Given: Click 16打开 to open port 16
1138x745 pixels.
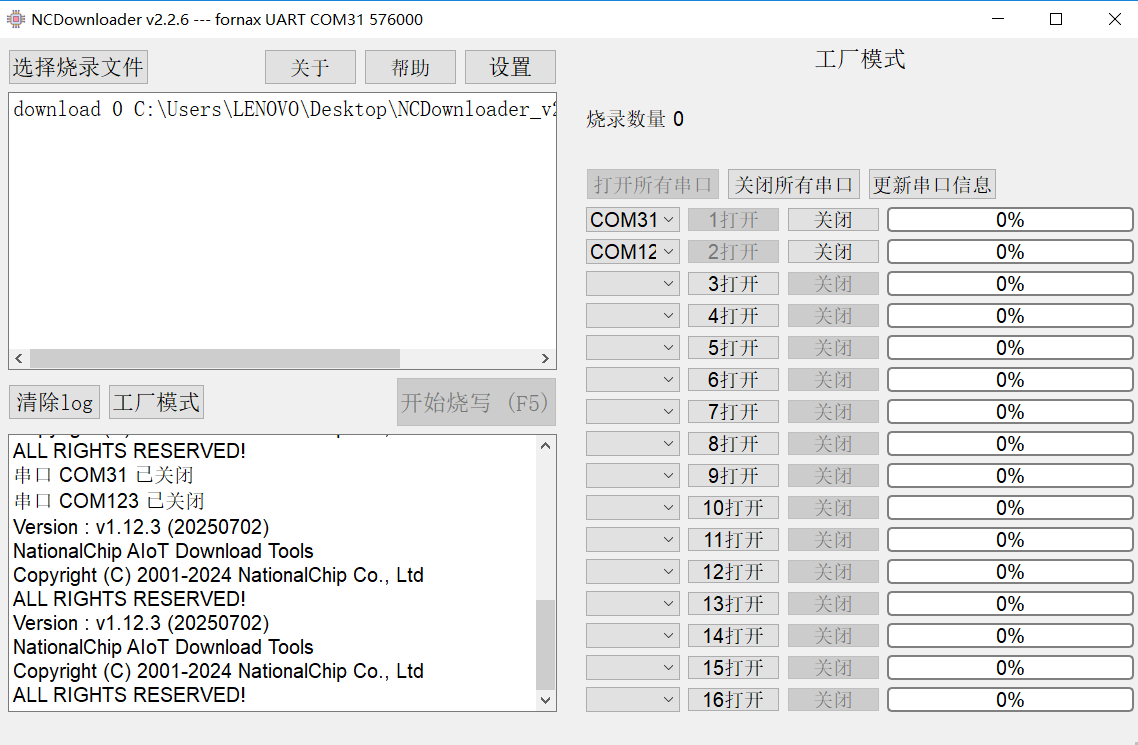Looking at the screenshot, I should point(733,699).
